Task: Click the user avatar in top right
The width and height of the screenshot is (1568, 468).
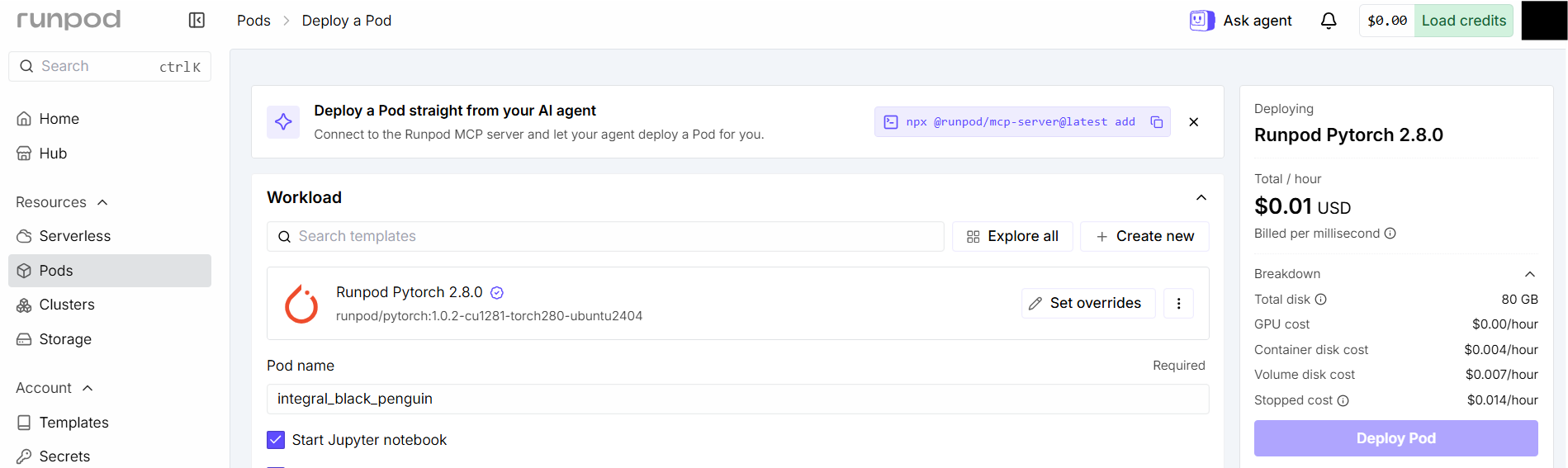Action: 1544,21
